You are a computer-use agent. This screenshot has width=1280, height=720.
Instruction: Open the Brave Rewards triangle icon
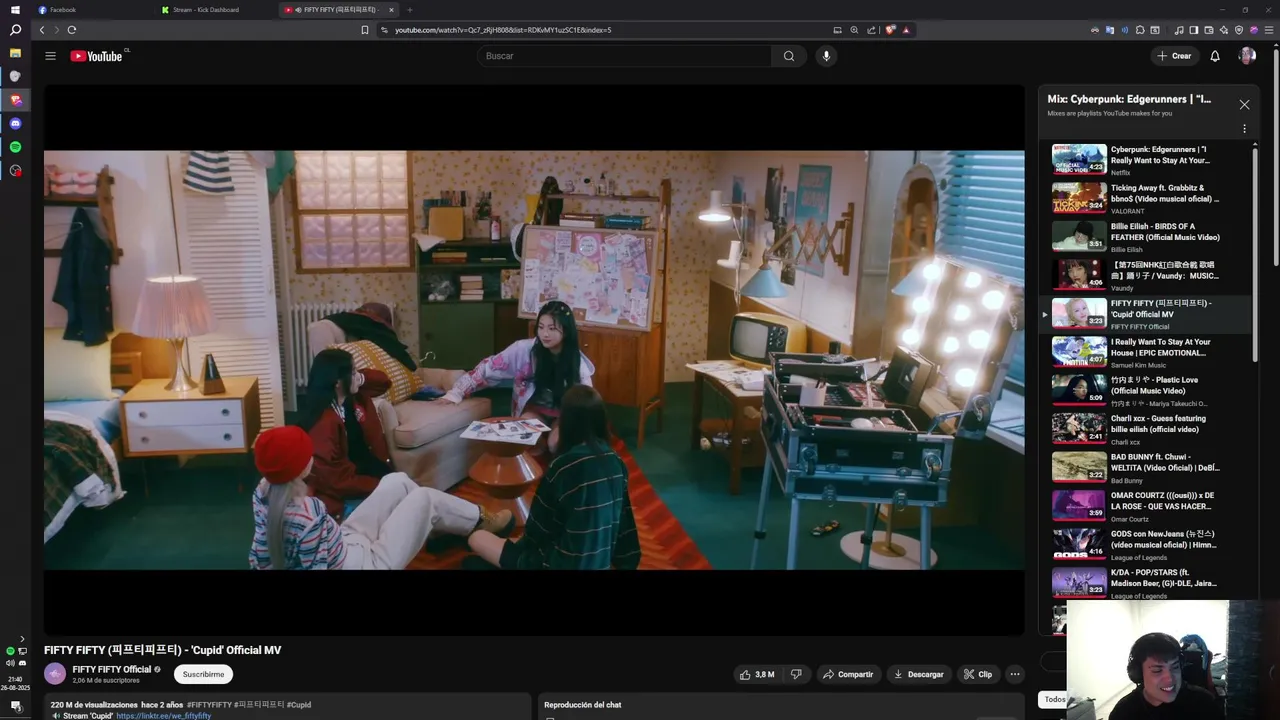tap(906, 30)
